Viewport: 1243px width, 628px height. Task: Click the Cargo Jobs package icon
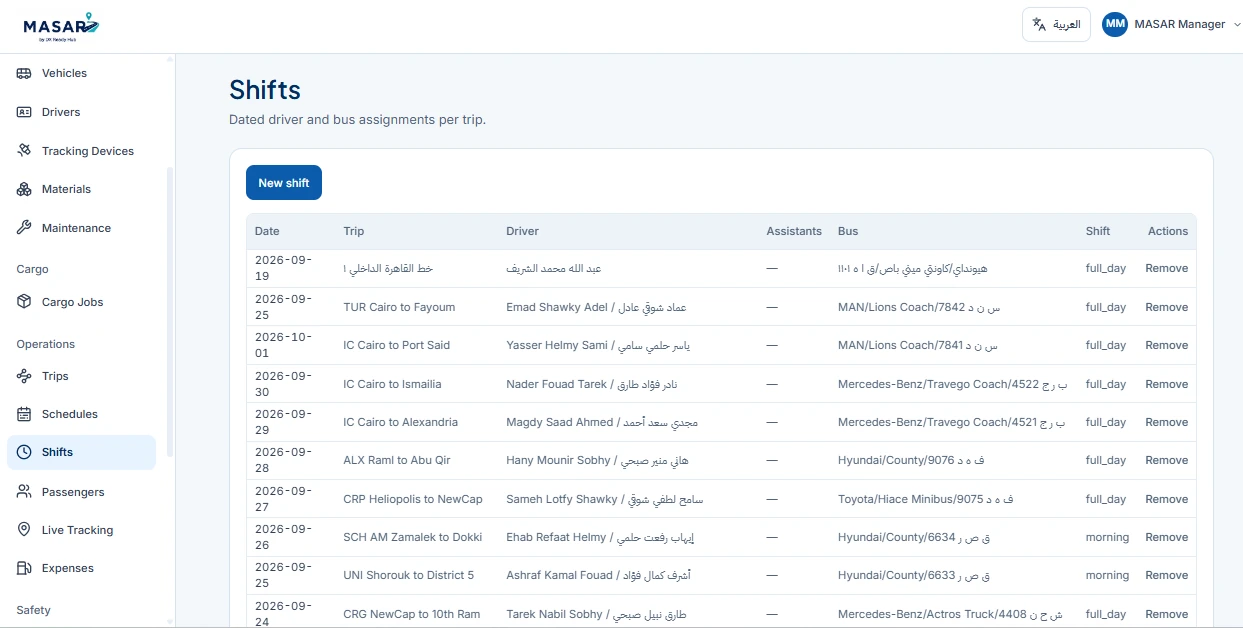[24, 302]
